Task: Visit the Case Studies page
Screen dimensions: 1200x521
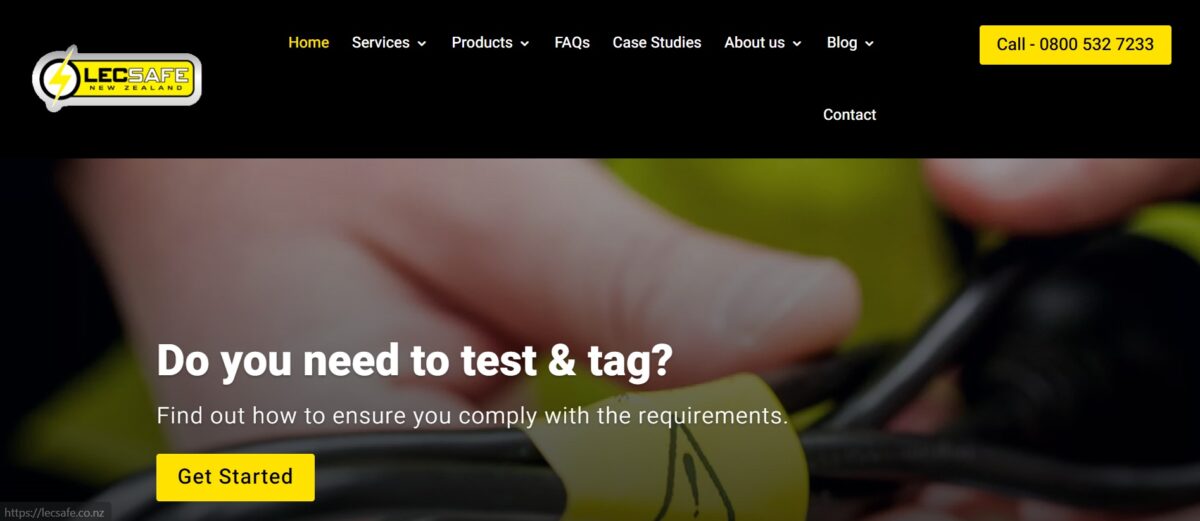Action: (657, 43)
